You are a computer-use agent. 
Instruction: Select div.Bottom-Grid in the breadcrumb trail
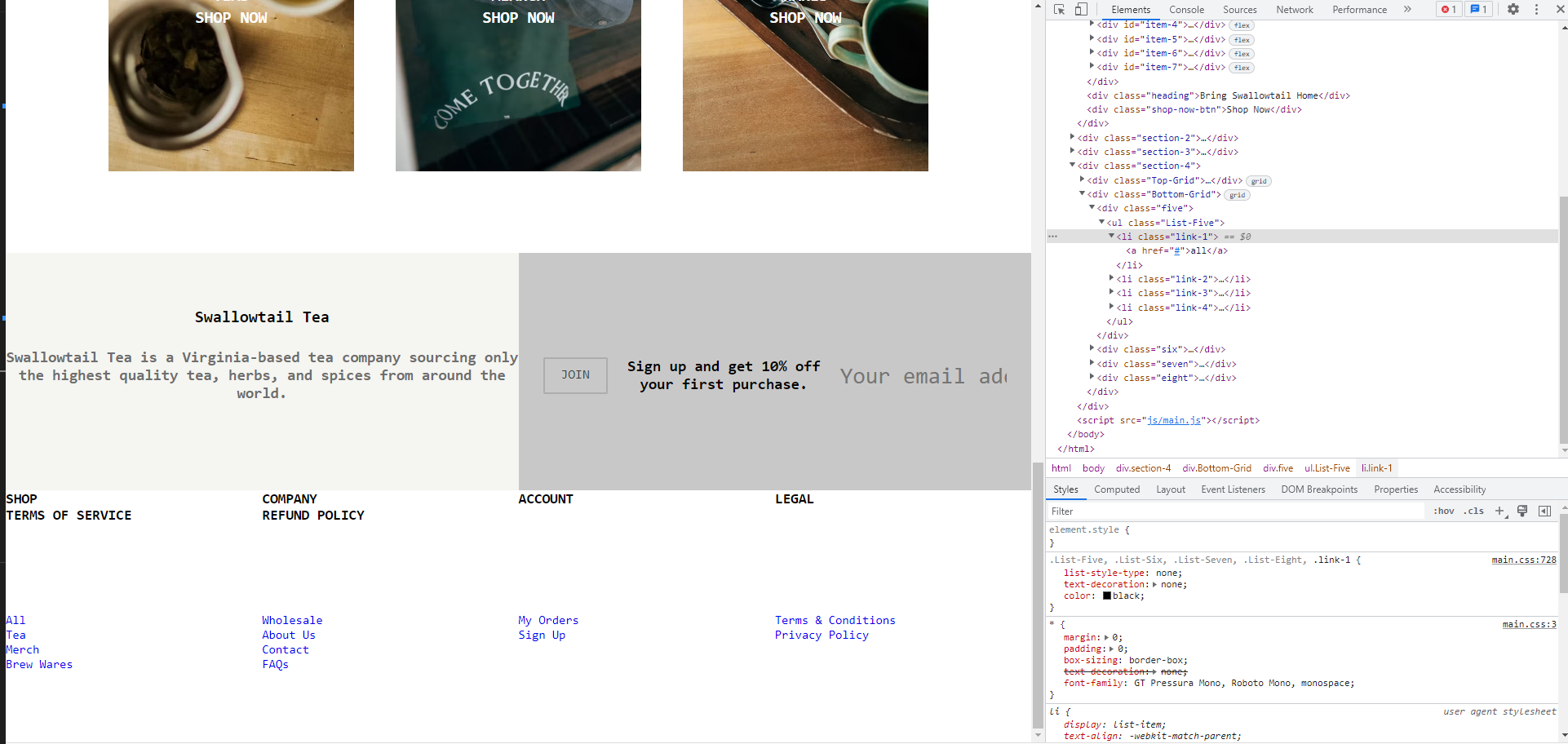[x=1216, y=468]
